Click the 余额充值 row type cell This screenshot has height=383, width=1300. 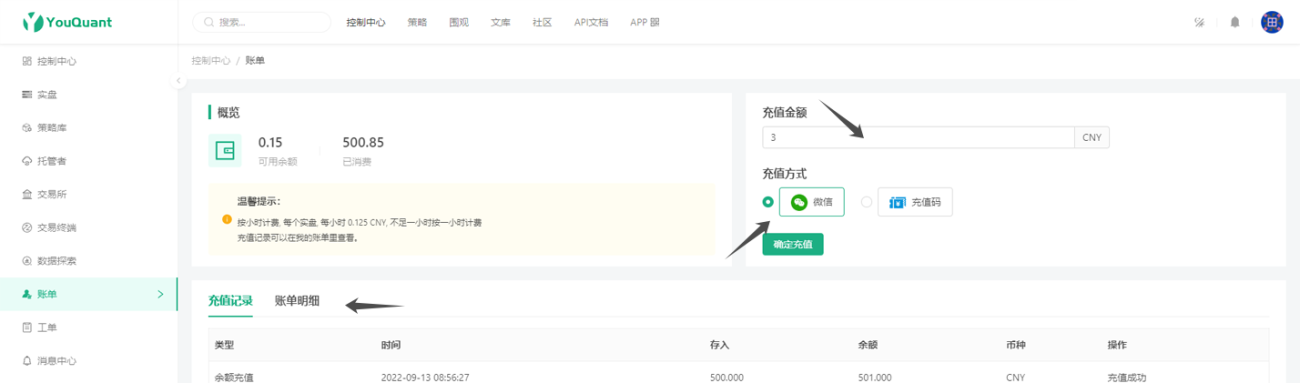pyautogui.click(x=234, y=377)
